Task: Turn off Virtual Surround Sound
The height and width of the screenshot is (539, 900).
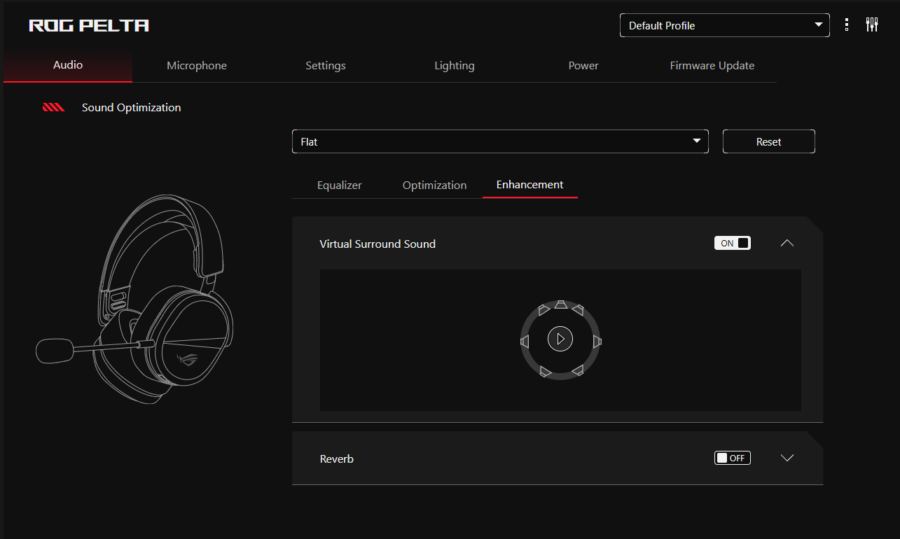Action: pyautogui.click(x=732, y=243)
